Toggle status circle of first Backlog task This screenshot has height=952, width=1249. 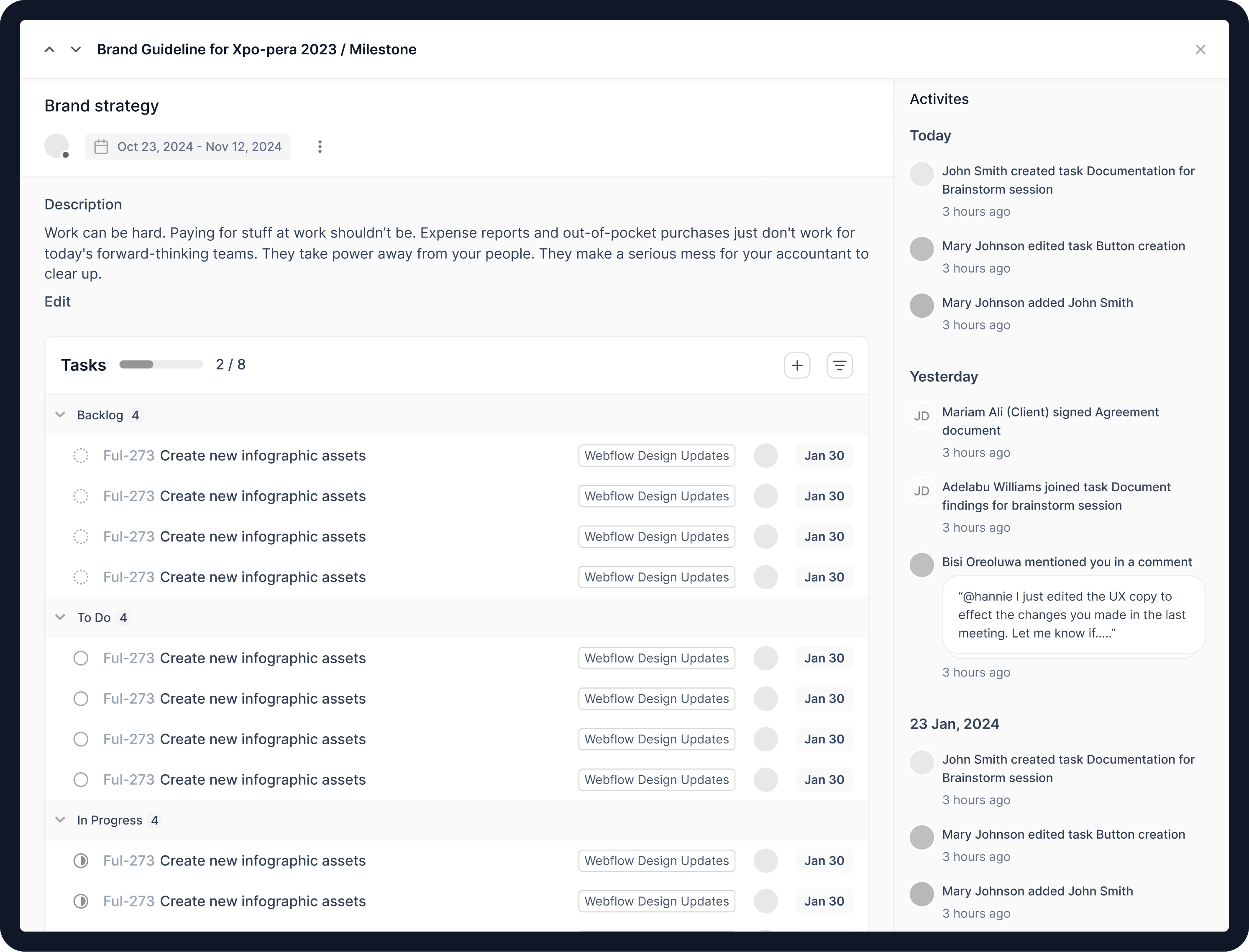(81, 456)
